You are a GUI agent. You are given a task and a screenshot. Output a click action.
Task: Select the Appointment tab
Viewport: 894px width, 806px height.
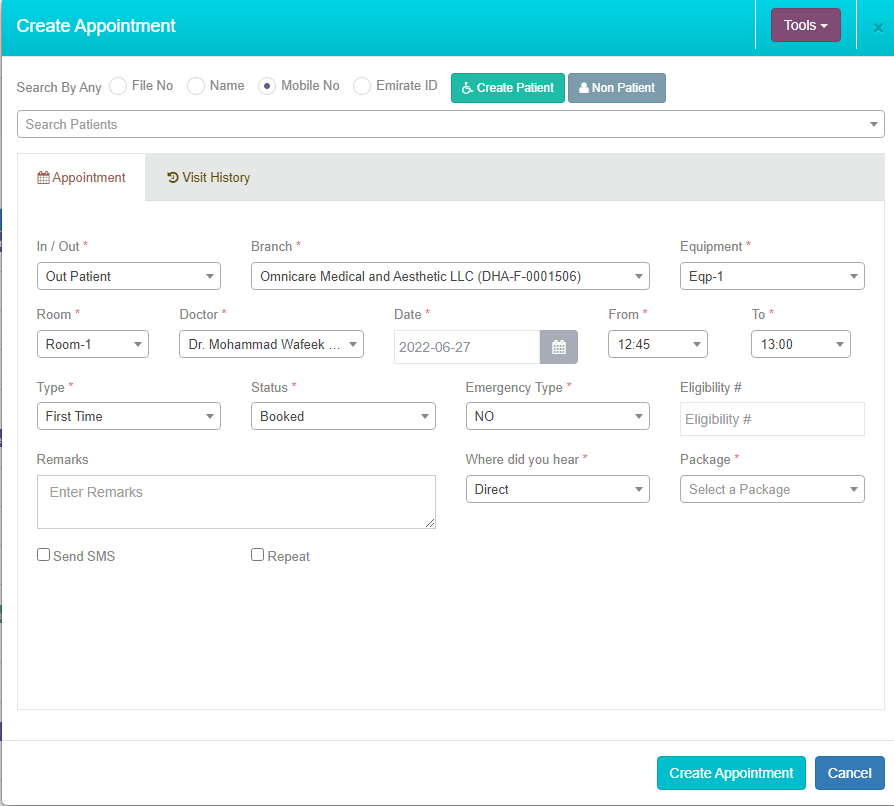pyautogui.click(x=82, y=177)
